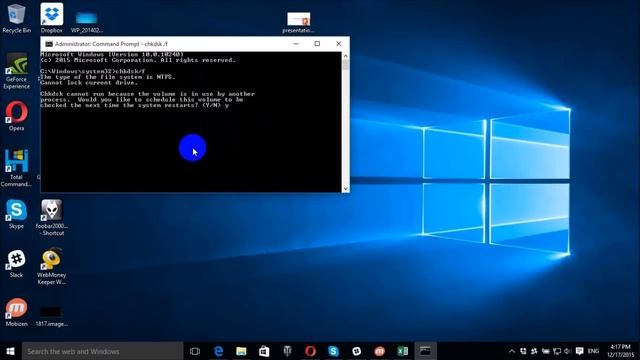Open the World of Tanks taskbar icon
640x360 pixels.
pyautogui.click(x=287, y=351)
